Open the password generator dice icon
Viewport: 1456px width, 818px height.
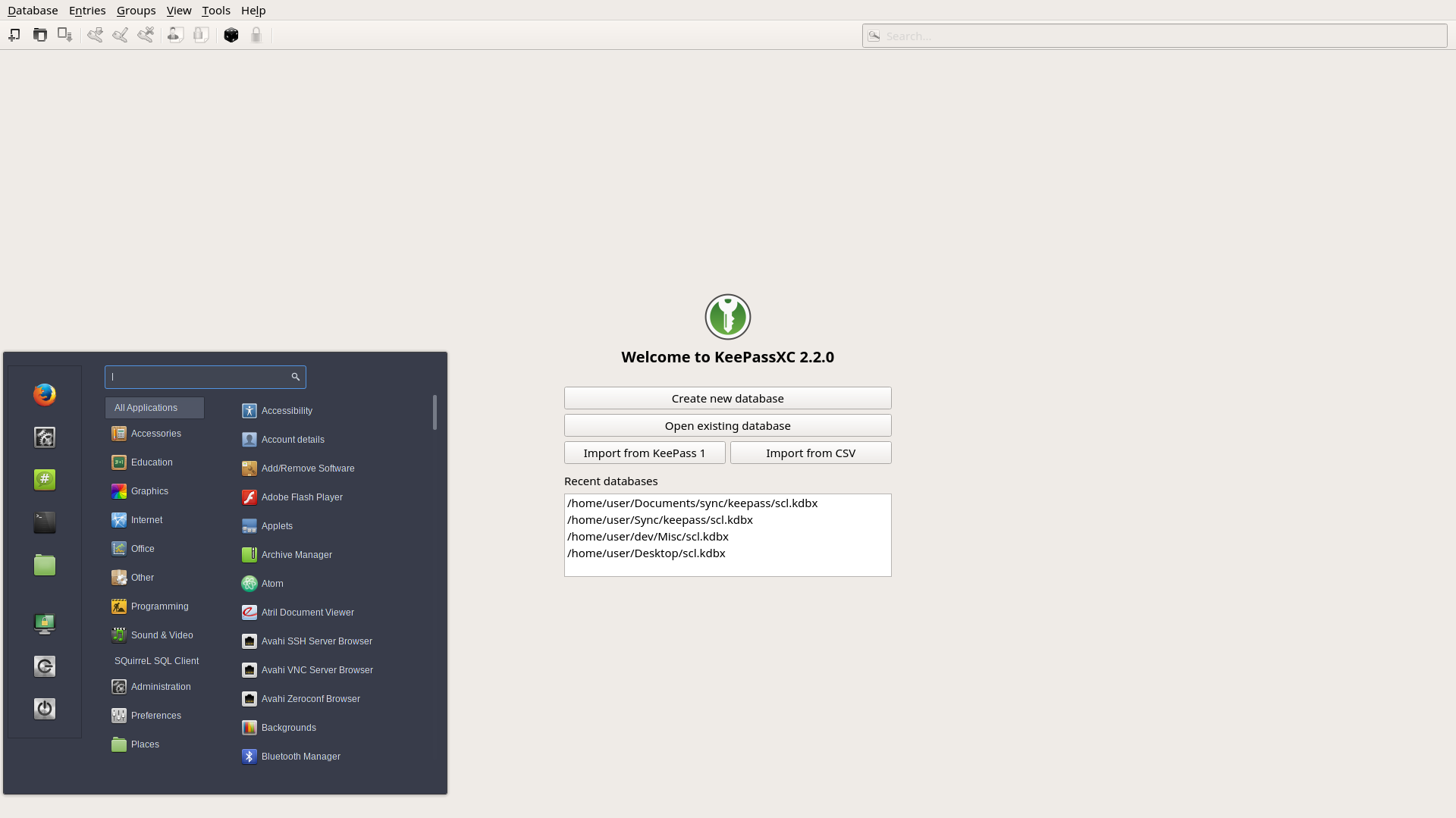pos(231,35)
